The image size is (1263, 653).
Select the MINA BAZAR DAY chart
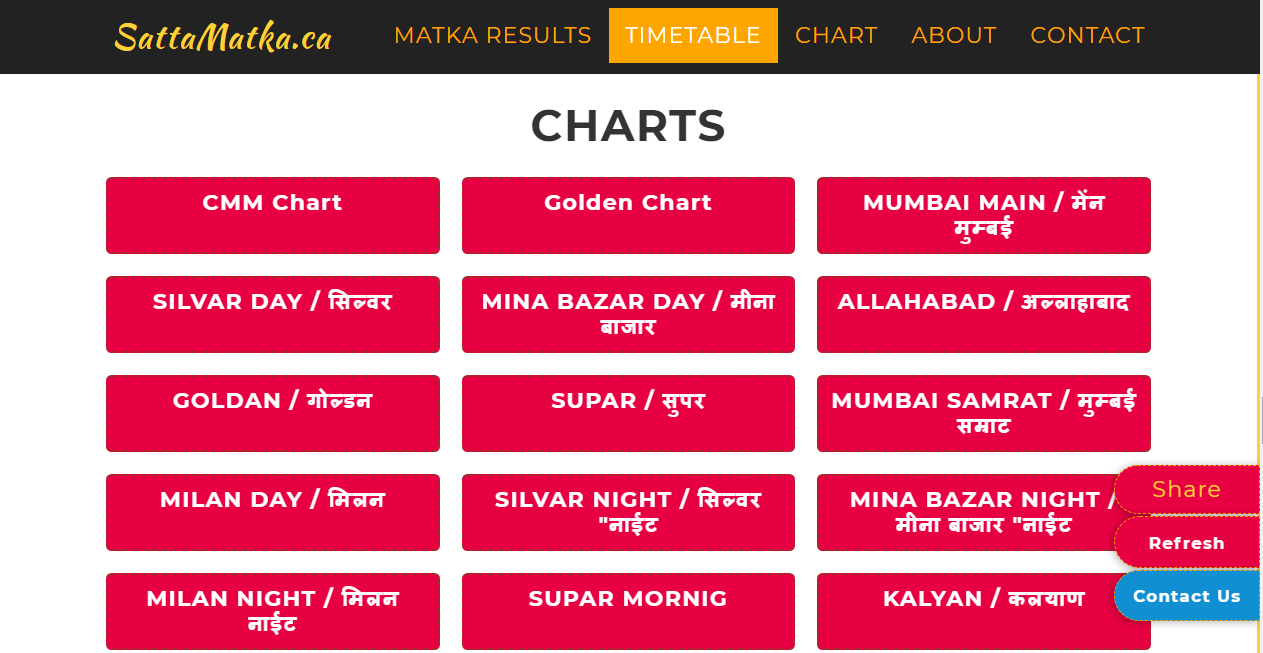coord(628,314)
